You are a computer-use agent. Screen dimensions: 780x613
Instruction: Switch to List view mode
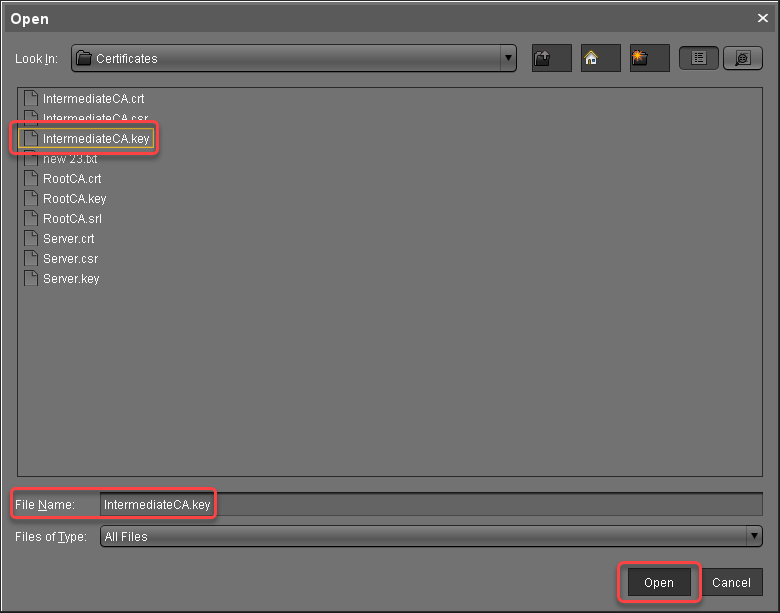click(x=699, y=59)
